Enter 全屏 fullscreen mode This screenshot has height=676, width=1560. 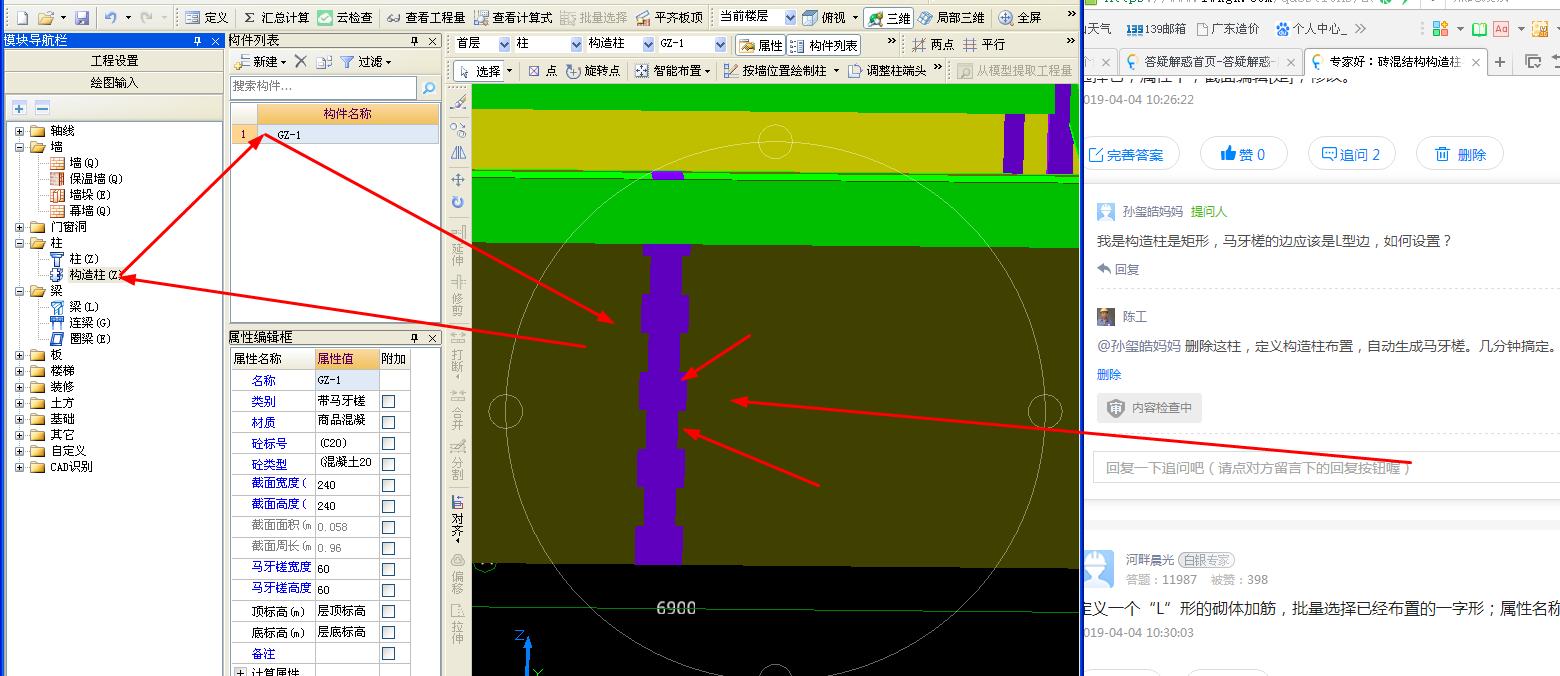tap(1020, 17)
